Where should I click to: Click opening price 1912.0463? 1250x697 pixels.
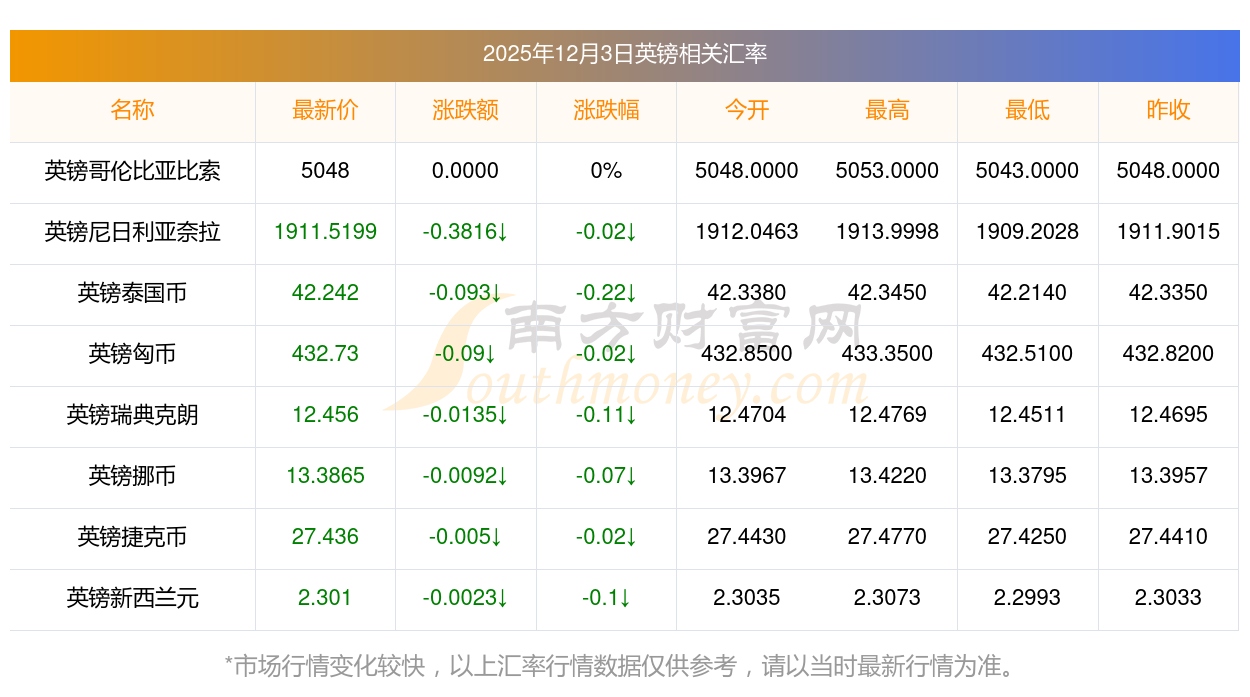[x=747, y=232]
